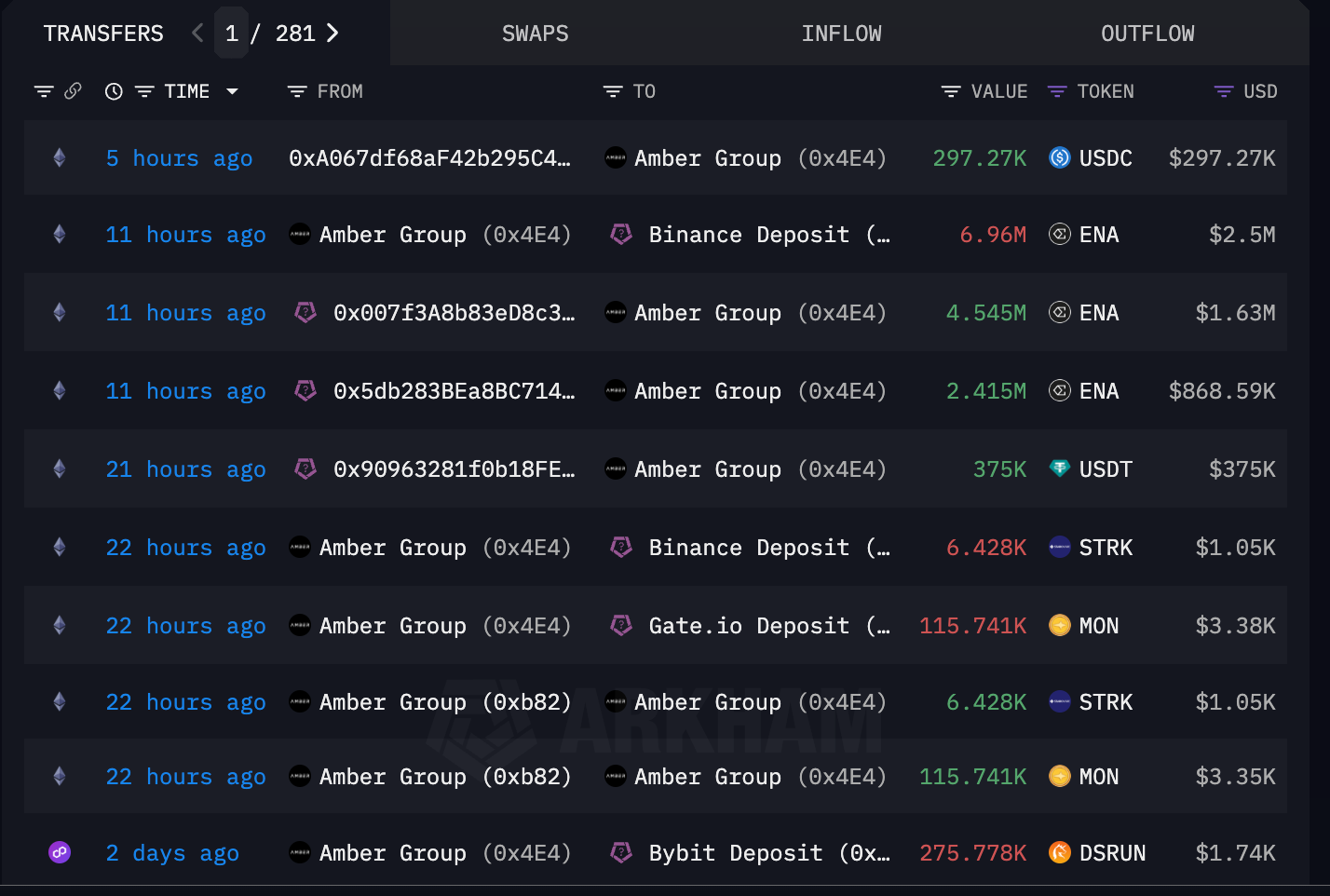
Task: Open the '5 hours ago' transaction link
Action: click(x=179, y=158)
